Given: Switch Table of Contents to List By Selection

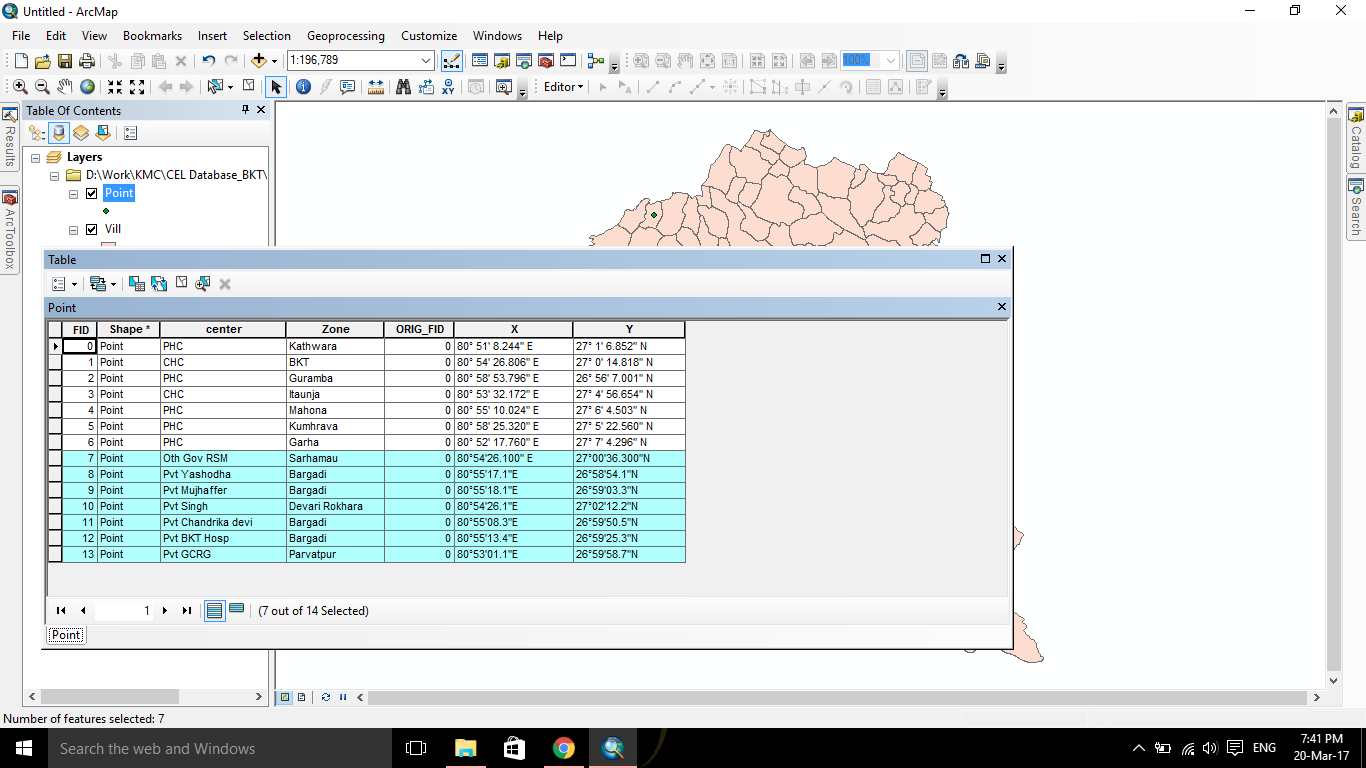Looking at the screenshot, I should 102,133.
